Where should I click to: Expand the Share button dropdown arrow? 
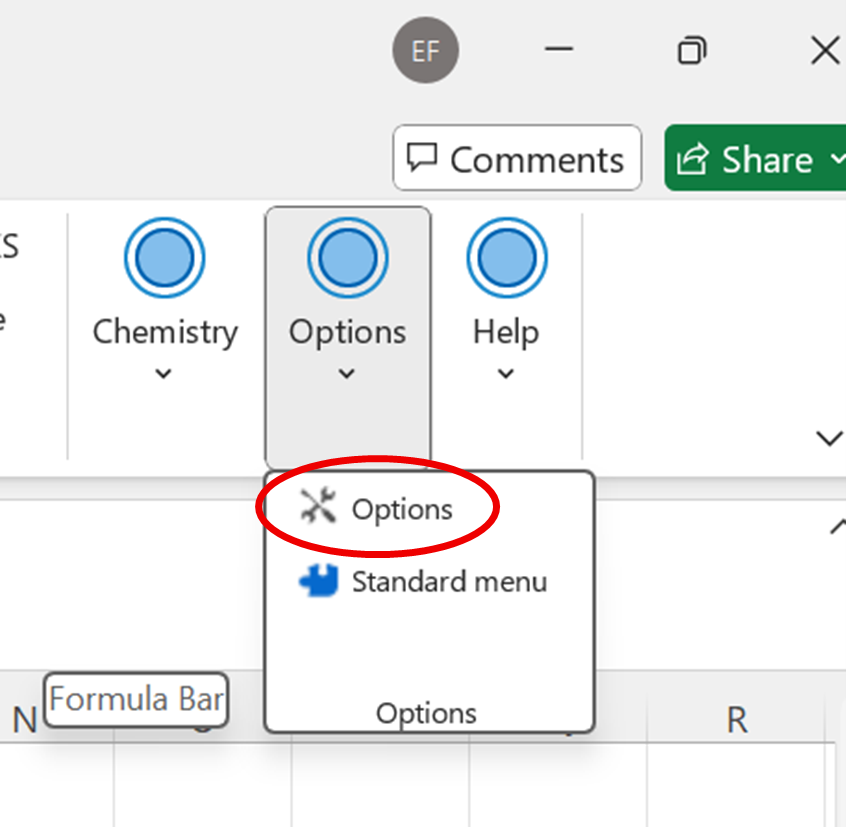point(836,158)
